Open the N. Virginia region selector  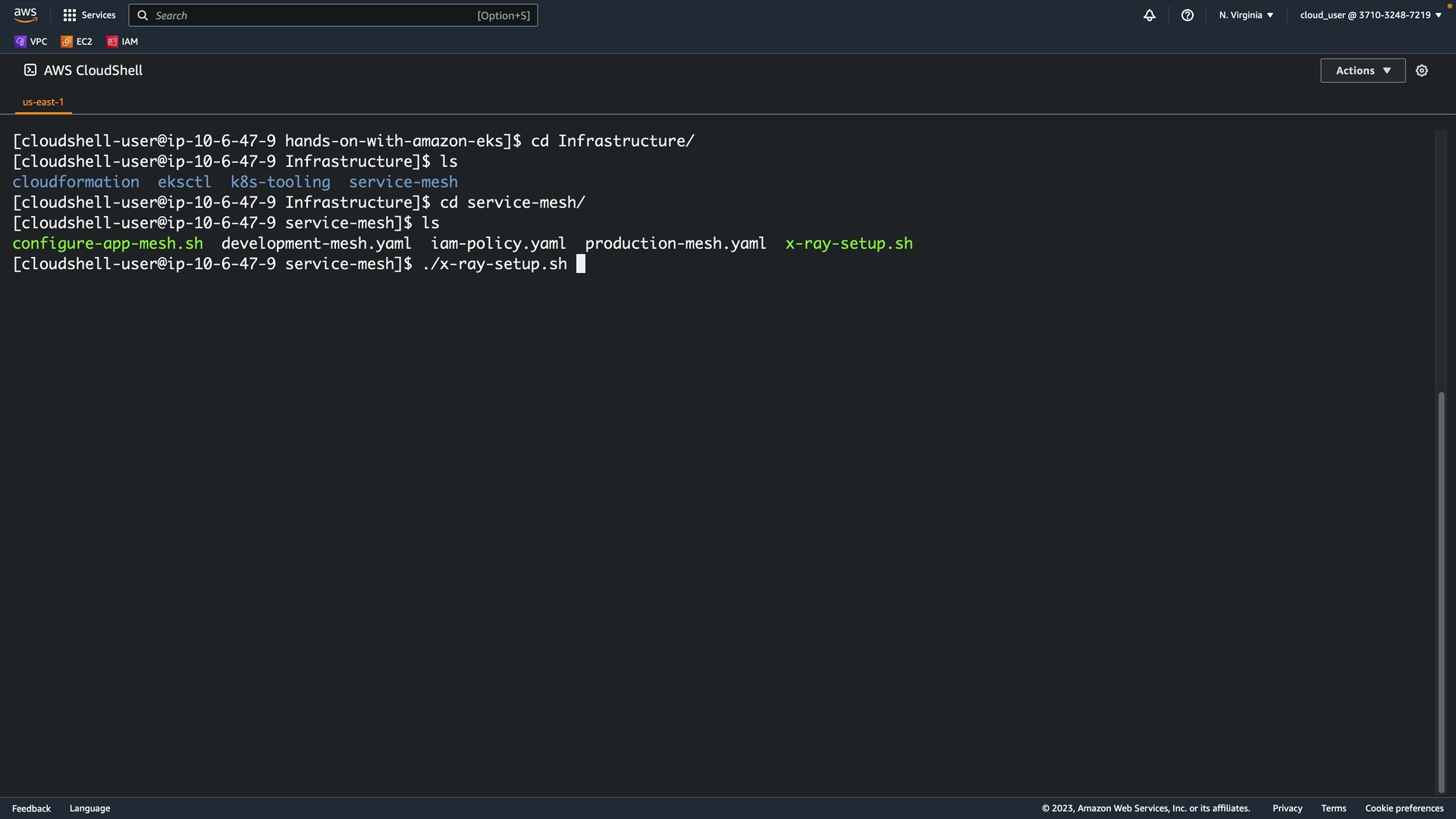(x=1246, y=15)
